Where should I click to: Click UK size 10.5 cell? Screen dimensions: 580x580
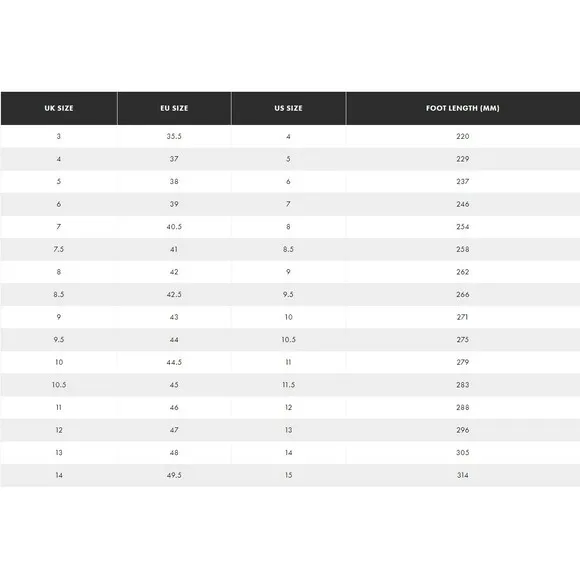coord(59,385)
